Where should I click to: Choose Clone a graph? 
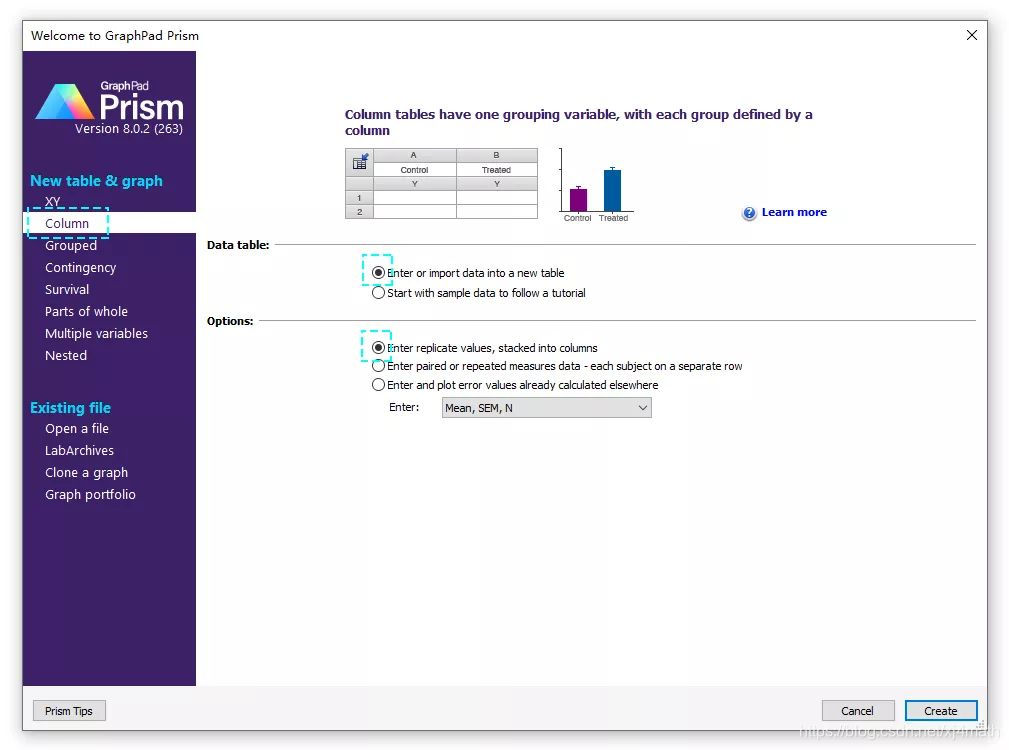pyautogui.click(x=86, y=472)
